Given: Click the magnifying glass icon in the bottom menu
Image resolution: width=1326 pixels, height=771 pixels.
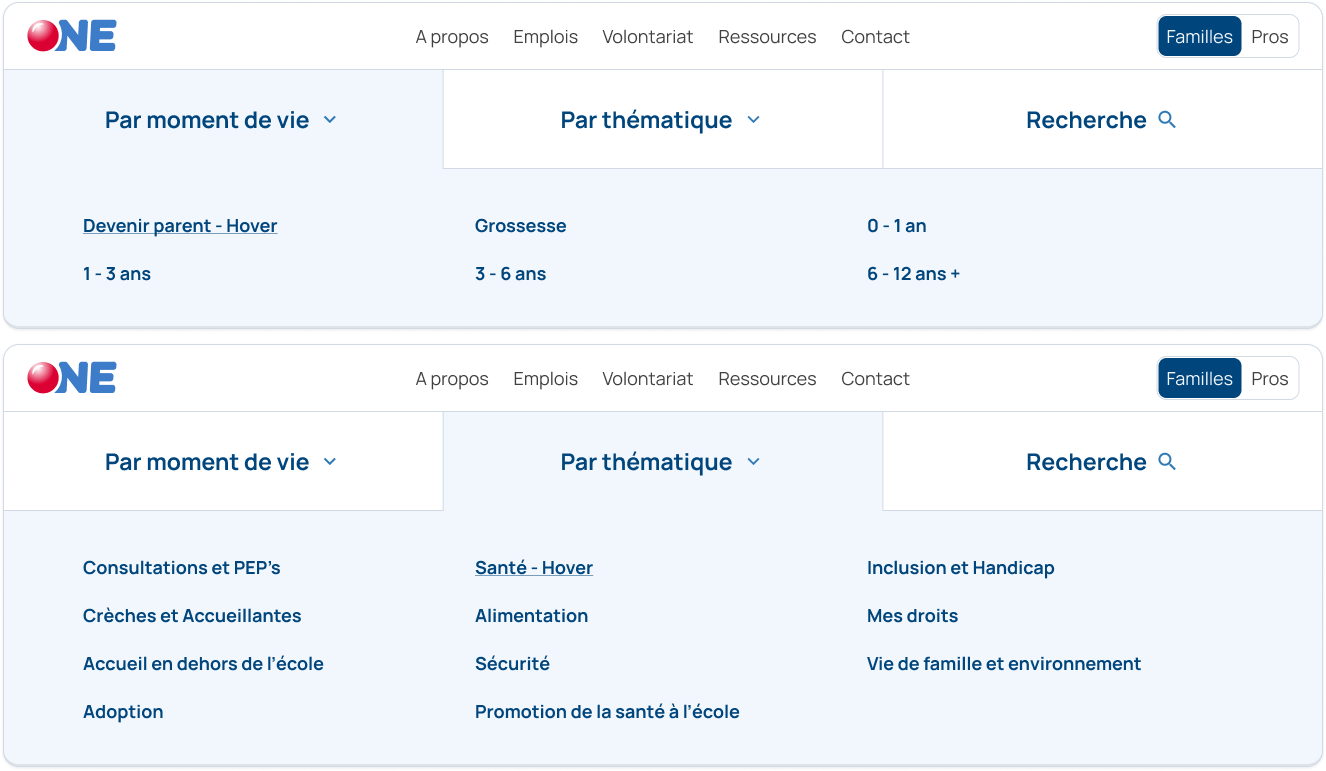Looking at the screenshot, I should click(x=1166, y=461).
